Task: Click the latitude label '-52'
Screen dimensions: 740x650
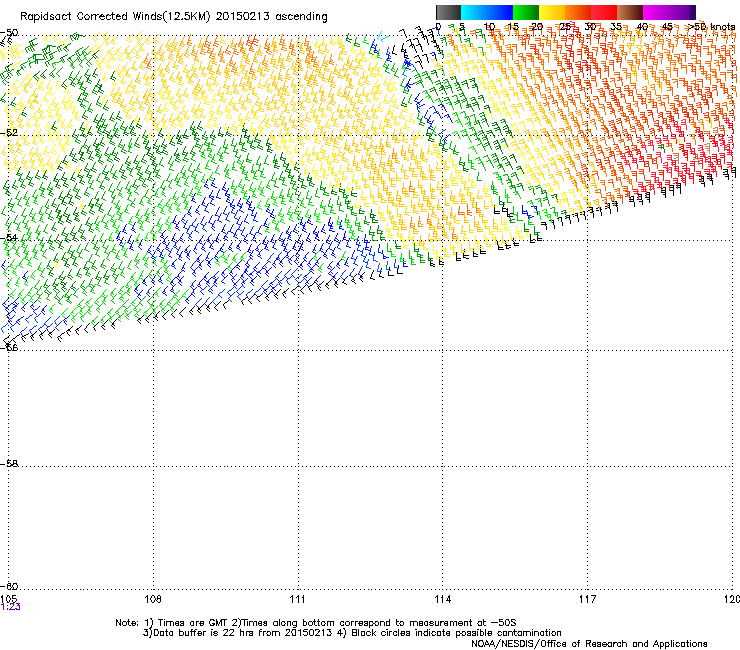Action: tap(9, 133)
